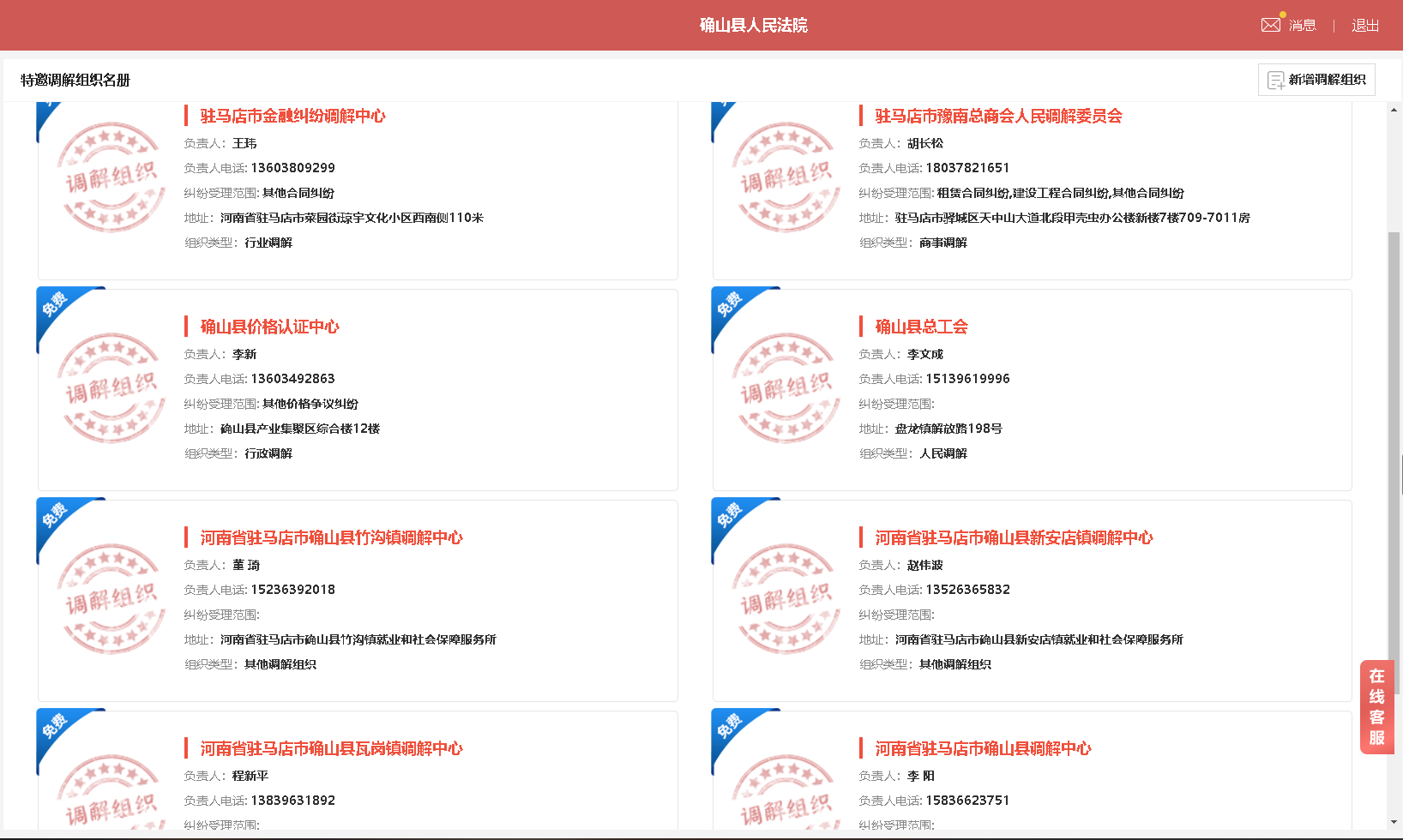
Task: Click stamp icon of 确山县价格认证中心 card
Action: pos(111,388)
